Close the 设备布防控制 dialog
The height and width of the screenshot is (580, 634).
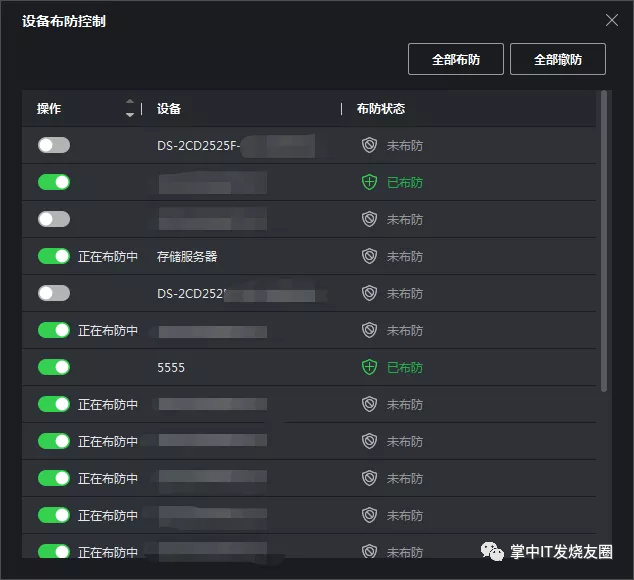click(x=611, y=20)
